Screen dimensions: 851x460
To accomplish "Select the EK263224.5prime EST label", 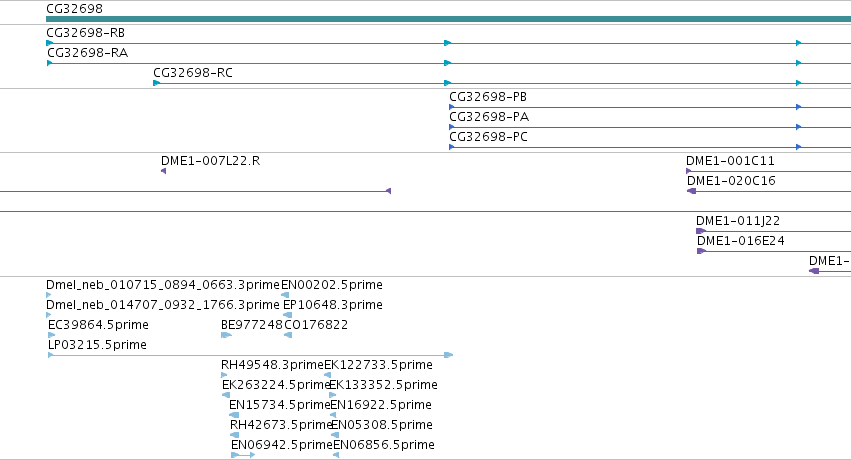I will [x=276, y=385].
